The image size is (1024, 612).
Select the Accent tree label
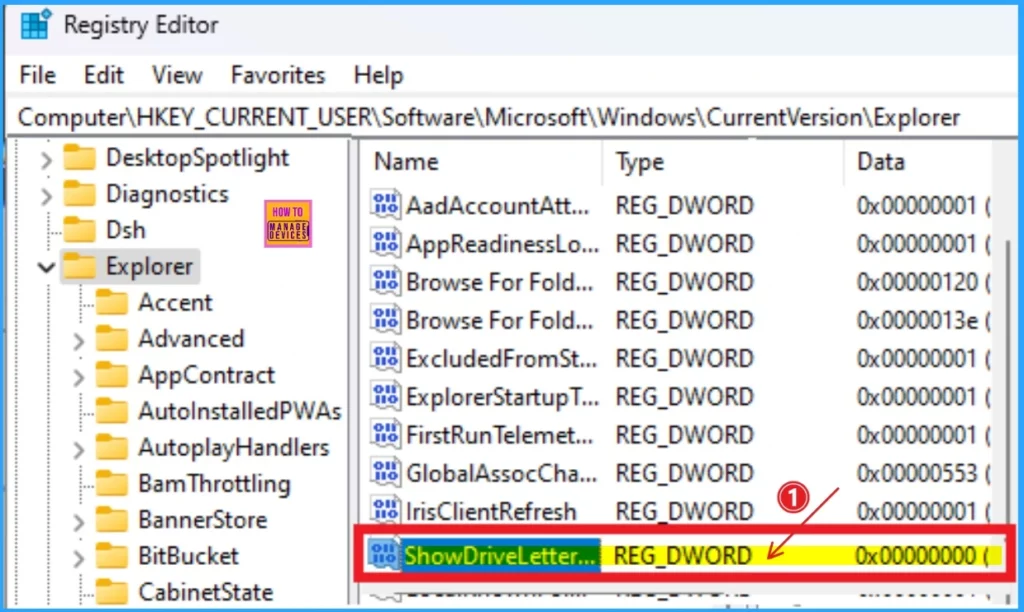pyautogui.click(x=175, y=302)
